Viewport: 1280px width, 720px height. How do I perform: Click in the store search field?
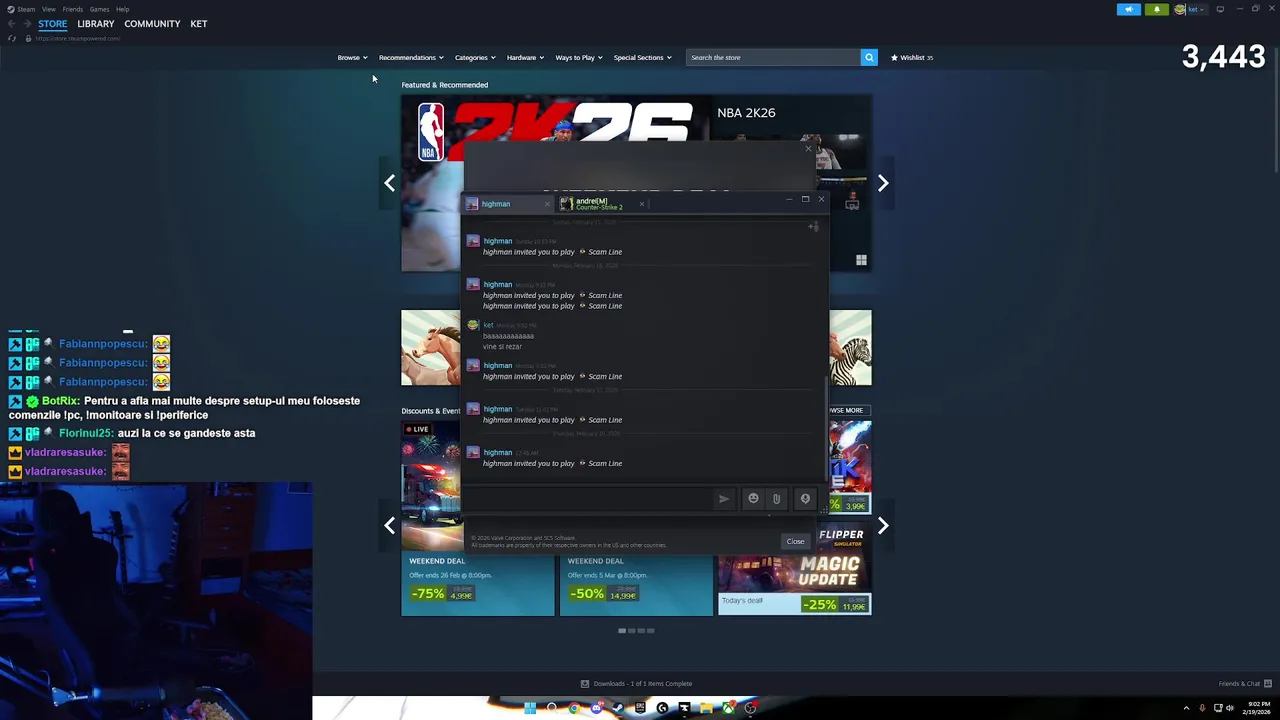[x=773, y=57]
